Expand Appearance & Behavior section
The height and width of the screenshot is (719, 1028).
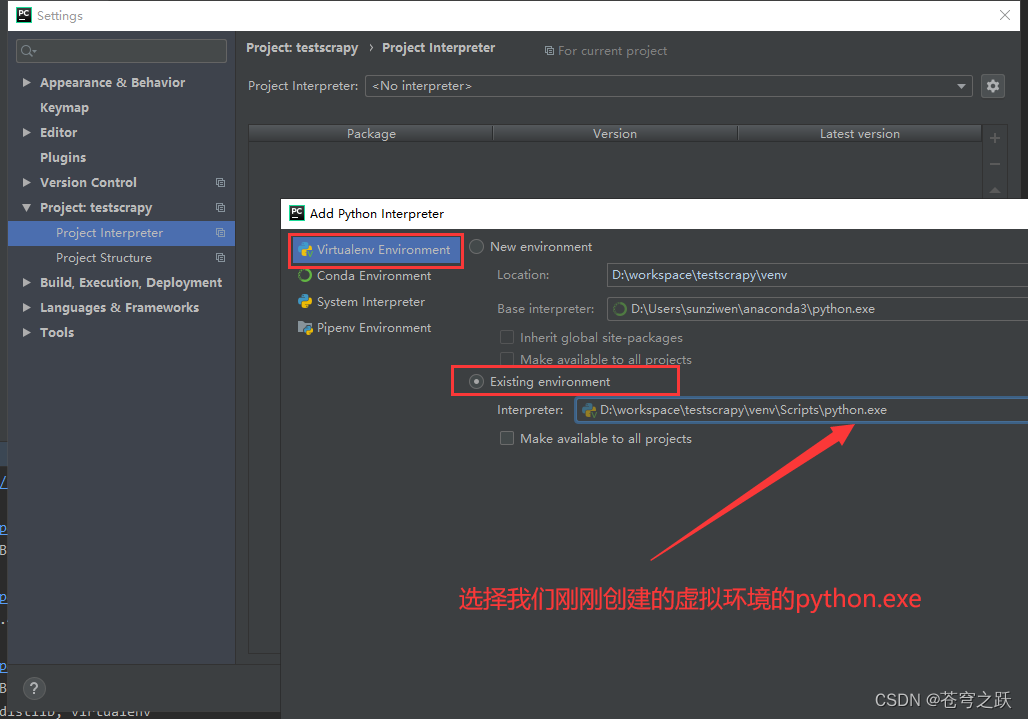point(26,83)
